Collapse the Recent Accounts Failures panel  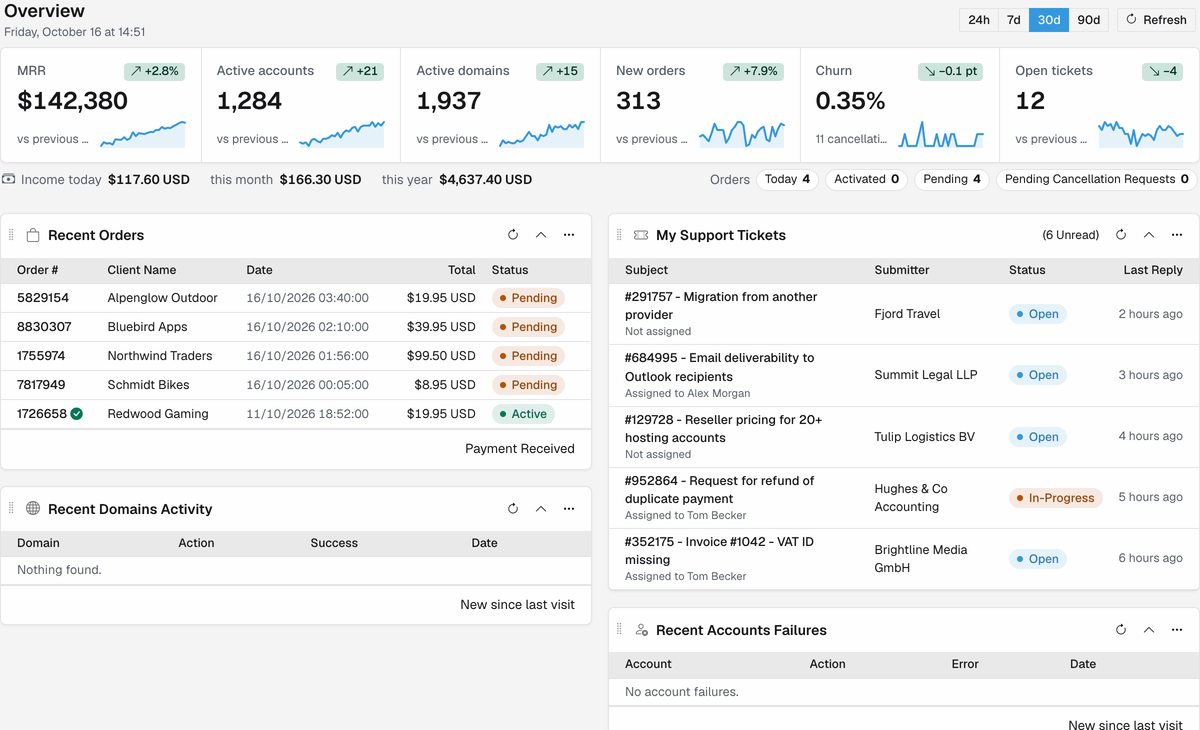1149,630
